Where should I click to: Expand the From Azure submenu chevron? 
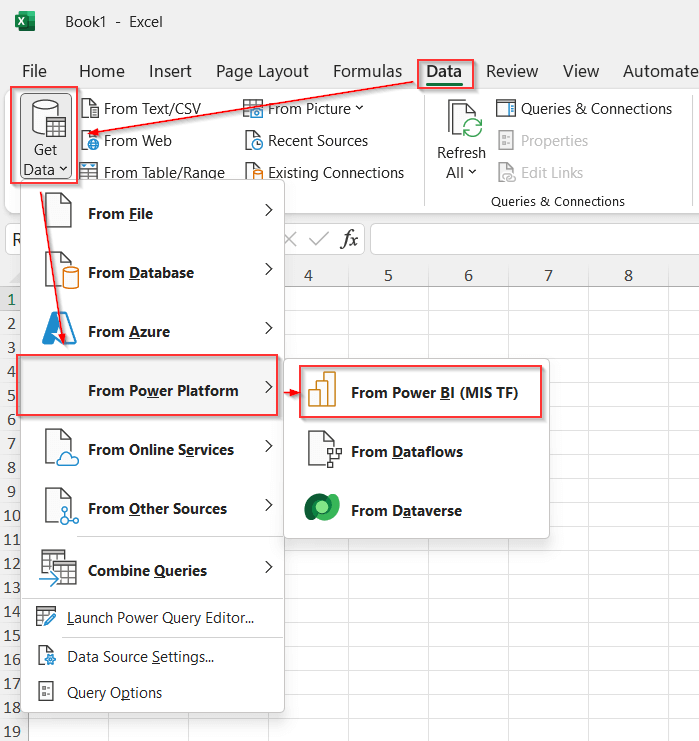pyautogui.click(x=269, y=328)
